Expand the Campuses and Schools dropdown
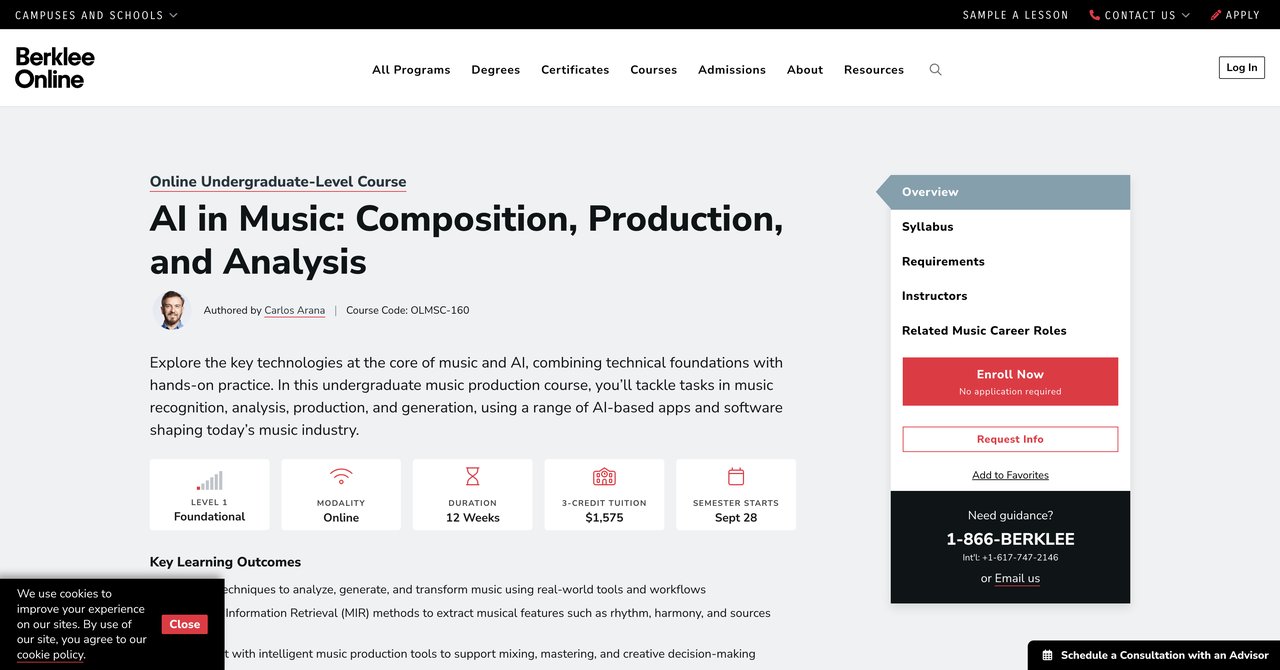This screenshot has height=670, width=1280. (x=96, y=15)
